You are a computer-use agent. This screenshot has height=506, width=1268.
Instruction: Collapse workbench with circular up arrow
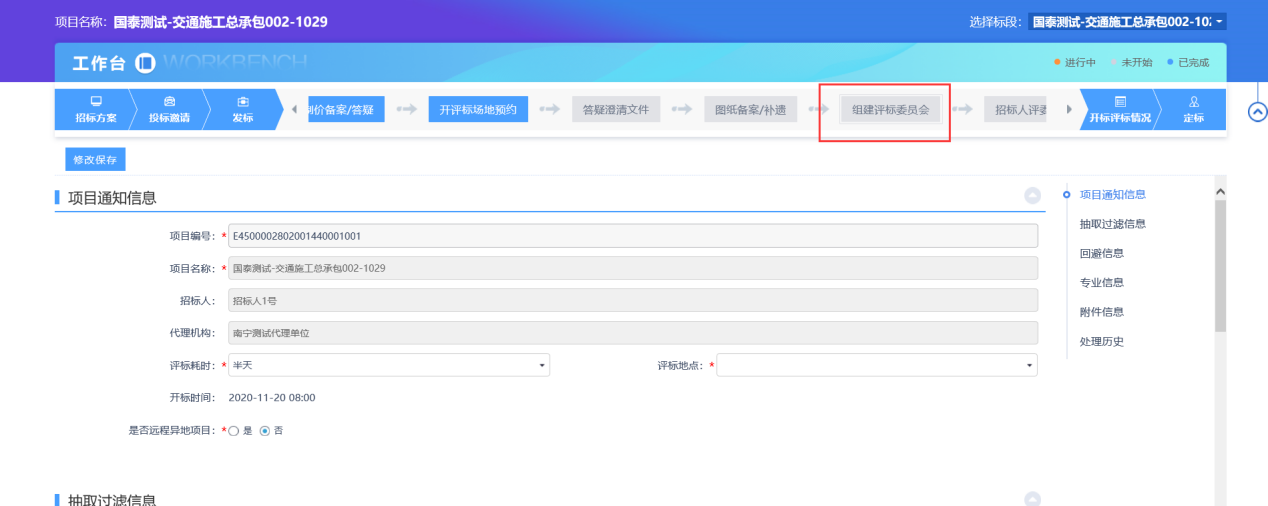(1258, 112)
